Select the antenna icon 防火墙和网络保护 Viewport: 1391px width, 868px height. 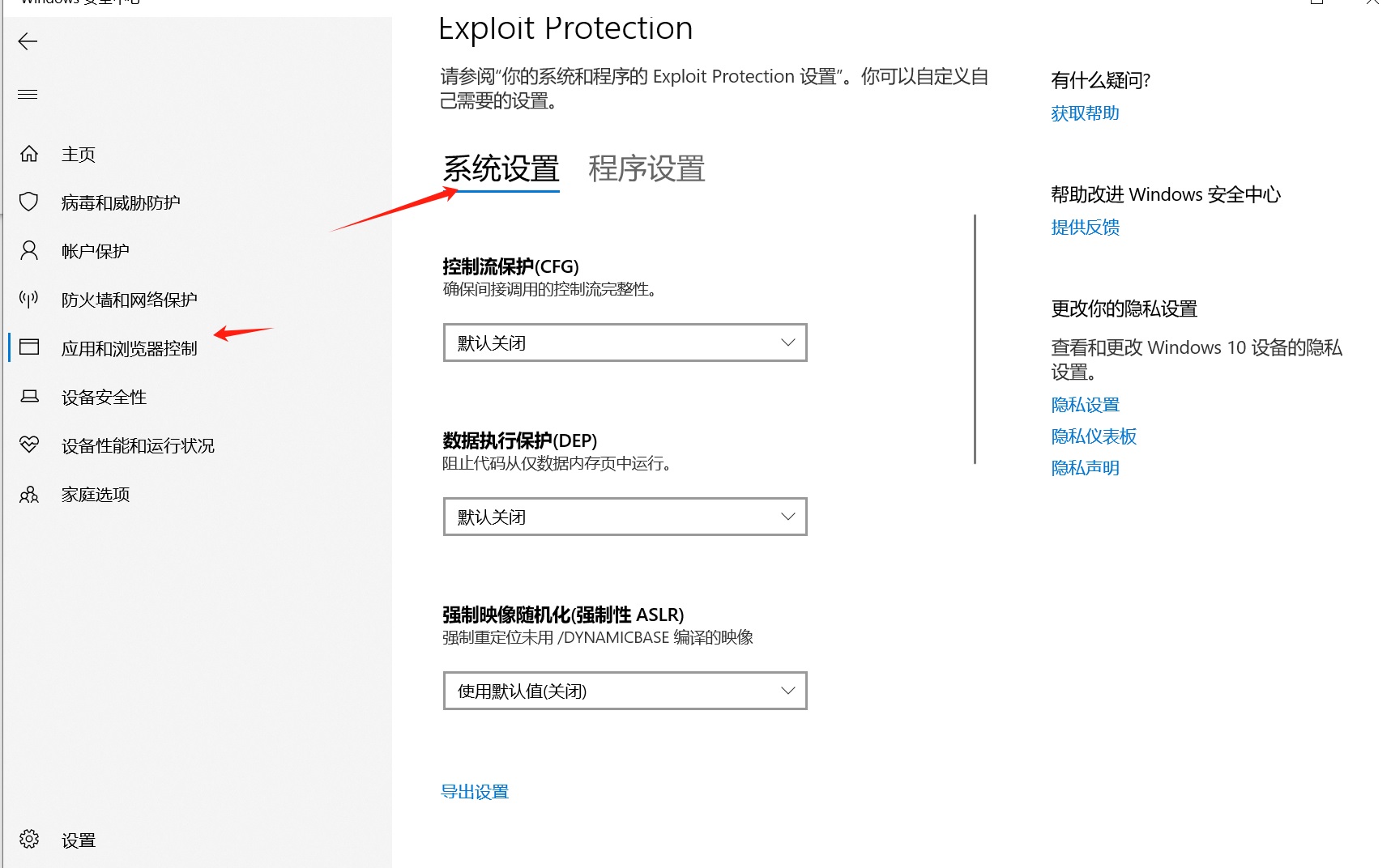29,299
